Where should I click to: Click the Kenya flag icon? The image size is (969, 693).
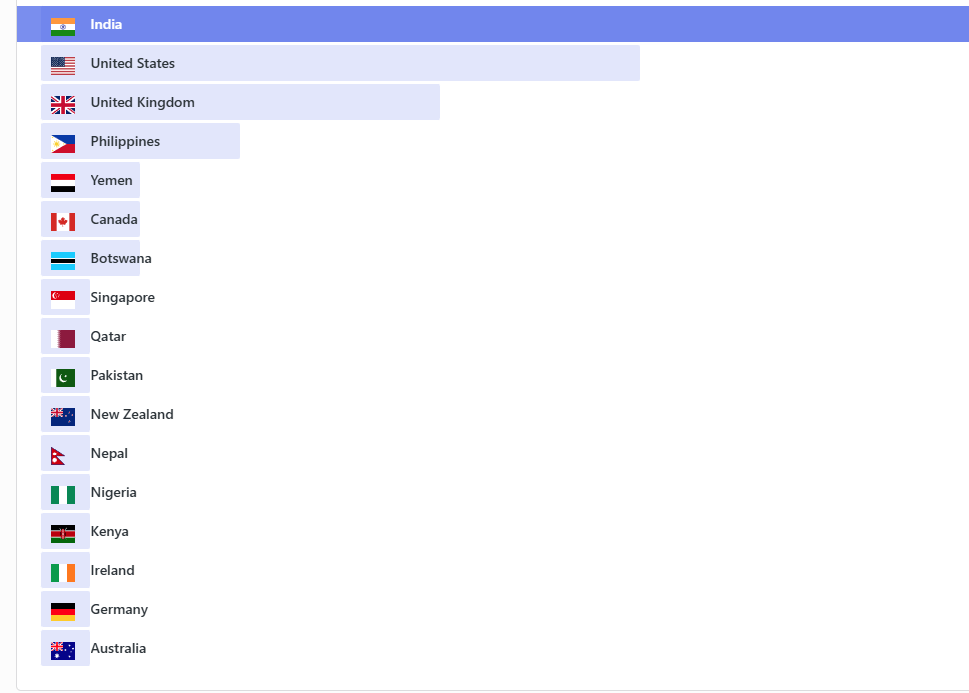63,532
